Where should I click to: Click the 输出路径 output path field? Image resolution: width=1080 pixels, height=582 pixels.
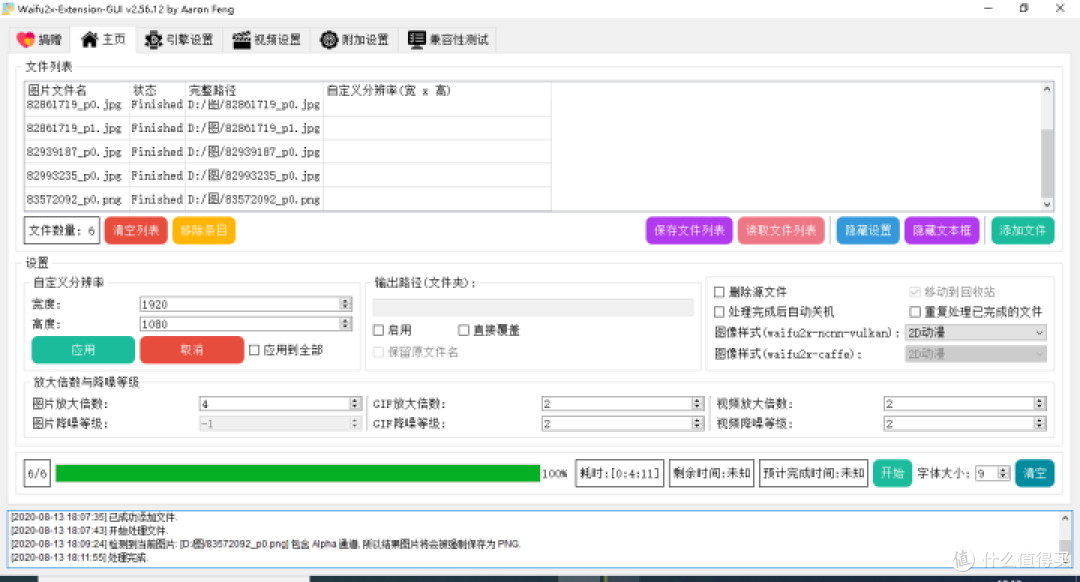[x=533, y=307]
